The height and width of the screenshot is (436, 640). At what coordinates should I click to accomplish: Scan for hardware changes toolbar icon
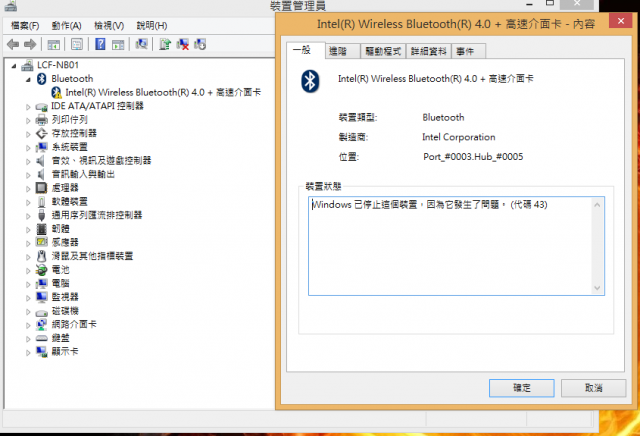pos(141,44)
